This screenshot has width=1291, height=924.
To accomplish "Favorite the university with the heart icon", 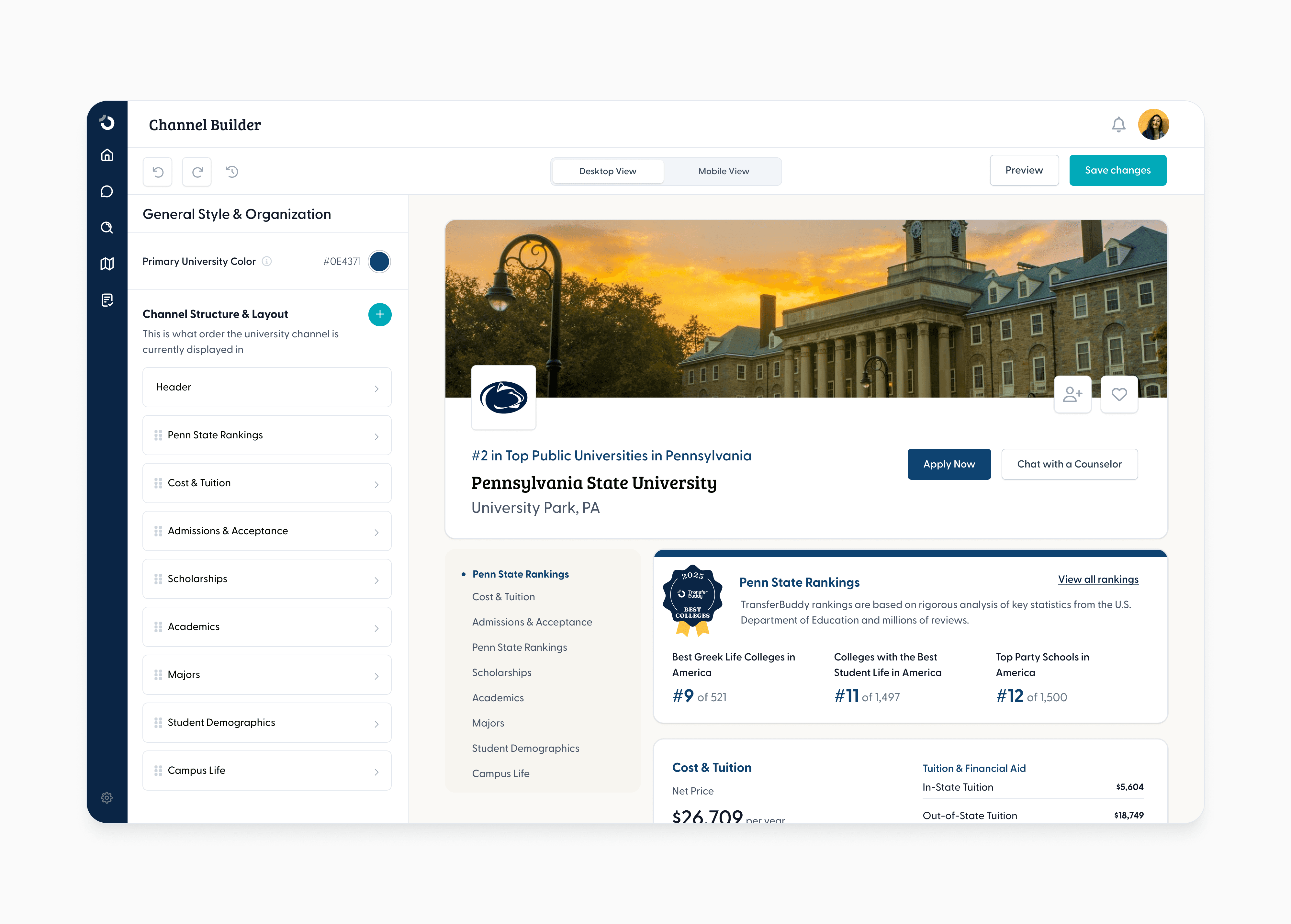I will [1119, 394].
